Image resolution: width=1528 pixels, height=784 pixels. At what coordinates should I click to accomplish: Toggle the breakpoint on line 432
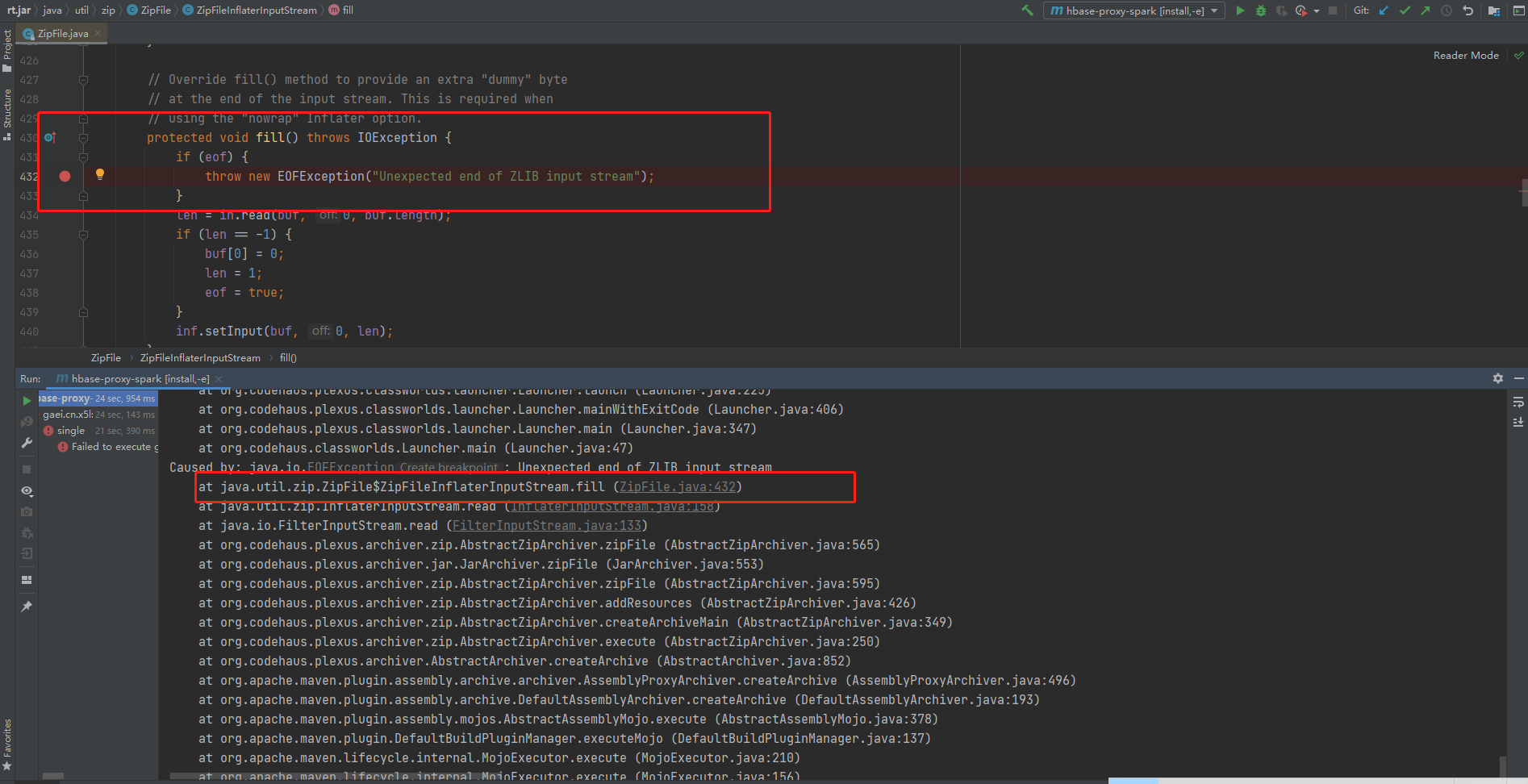tap(64, 176)
